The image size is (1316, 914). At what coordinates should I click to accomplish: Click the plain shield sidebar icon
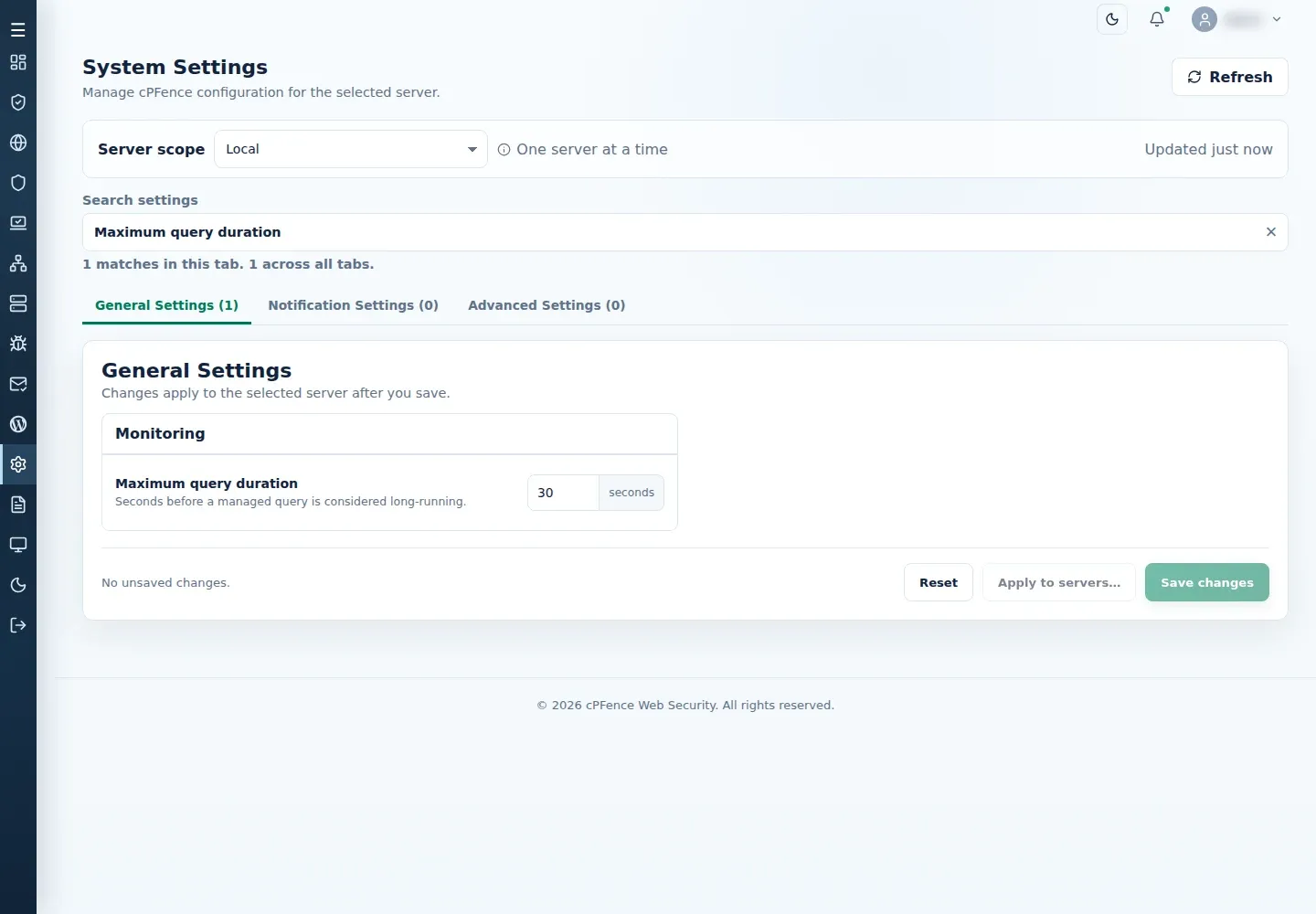tap(18, 183)
